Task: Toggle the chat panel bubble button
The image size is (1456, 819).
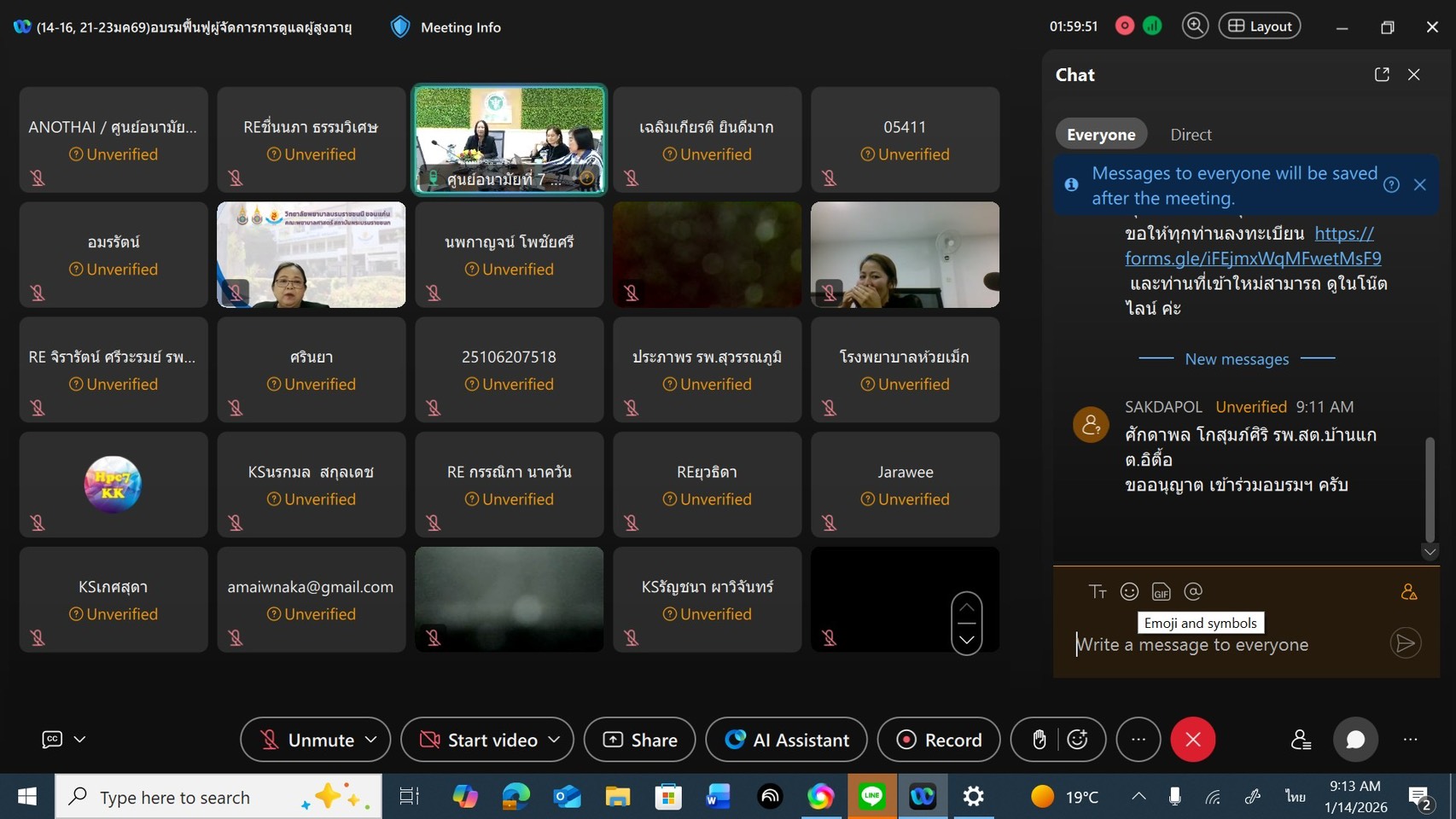Action: coord(1355,740)
